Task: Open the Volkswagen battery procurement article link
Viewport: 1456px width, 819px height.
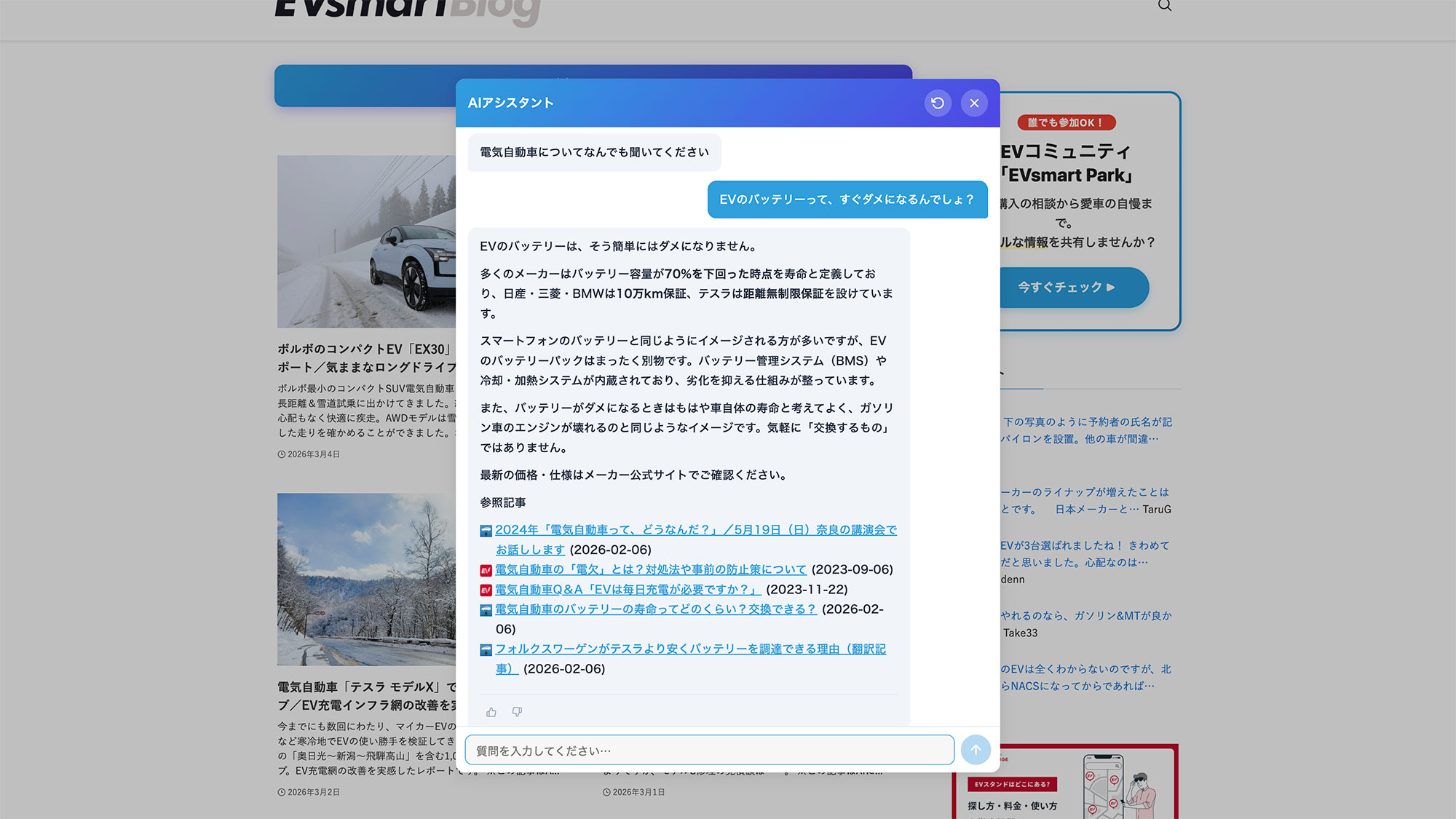Action: pyautogui.click(x=689, y=649)
